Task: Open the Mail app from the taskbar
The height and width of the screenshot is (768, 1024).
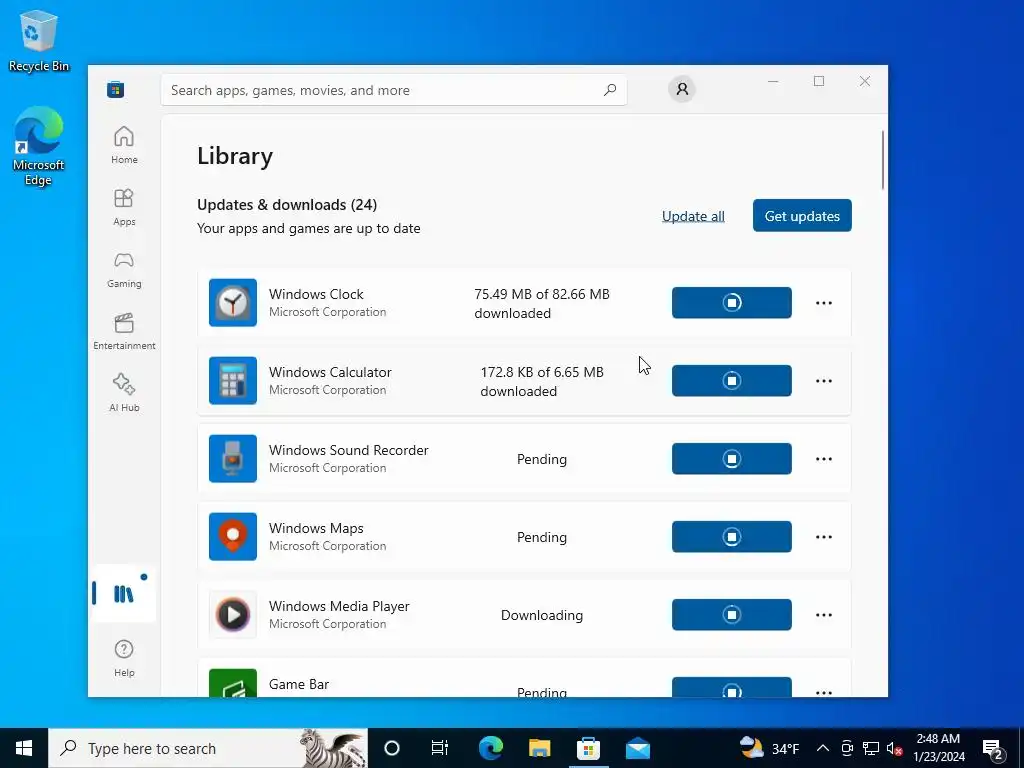Action: pos(637,748)
